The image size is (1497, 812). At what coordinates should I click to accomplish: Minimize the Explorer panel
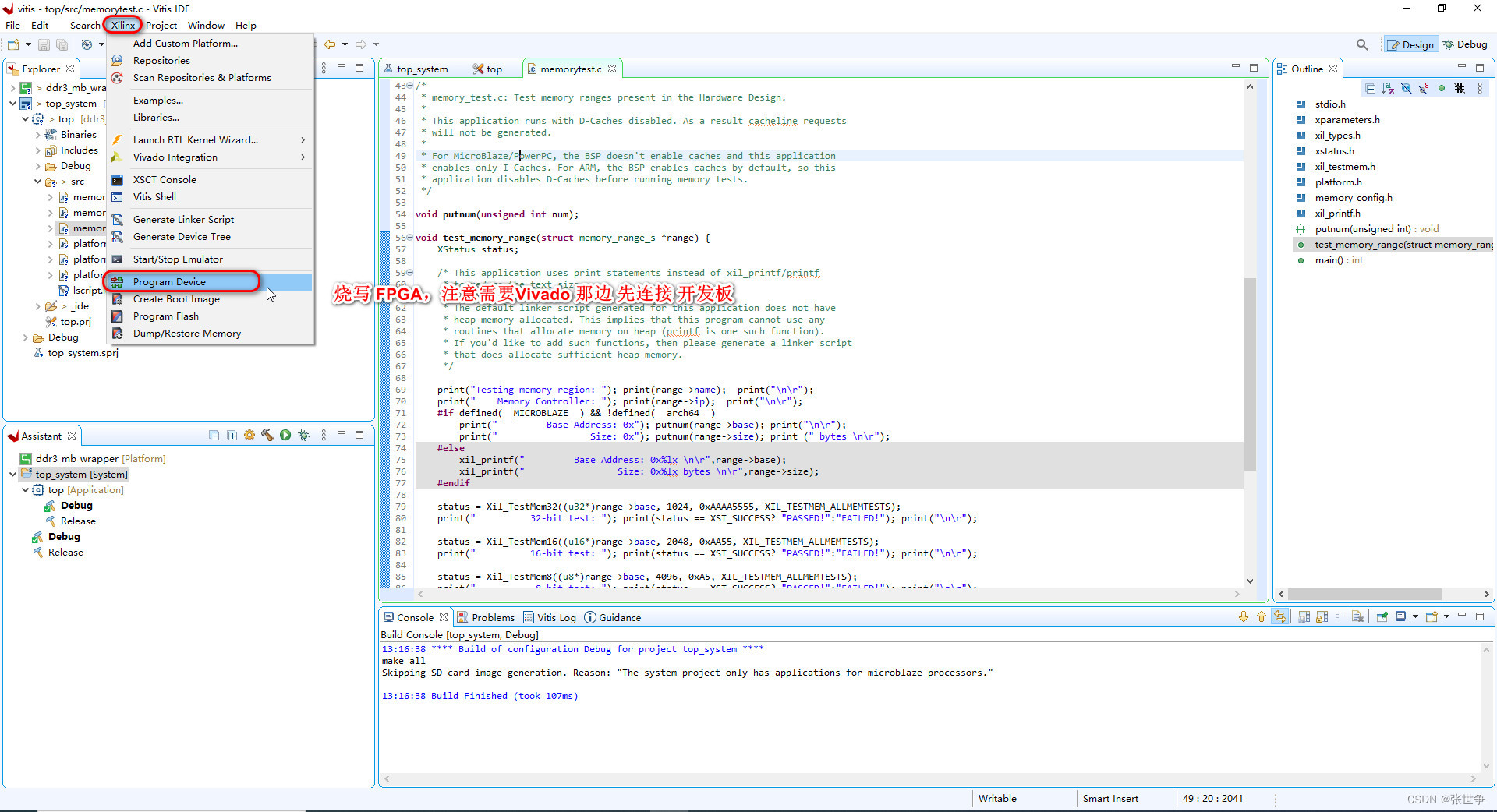click(x=342, y=67)
